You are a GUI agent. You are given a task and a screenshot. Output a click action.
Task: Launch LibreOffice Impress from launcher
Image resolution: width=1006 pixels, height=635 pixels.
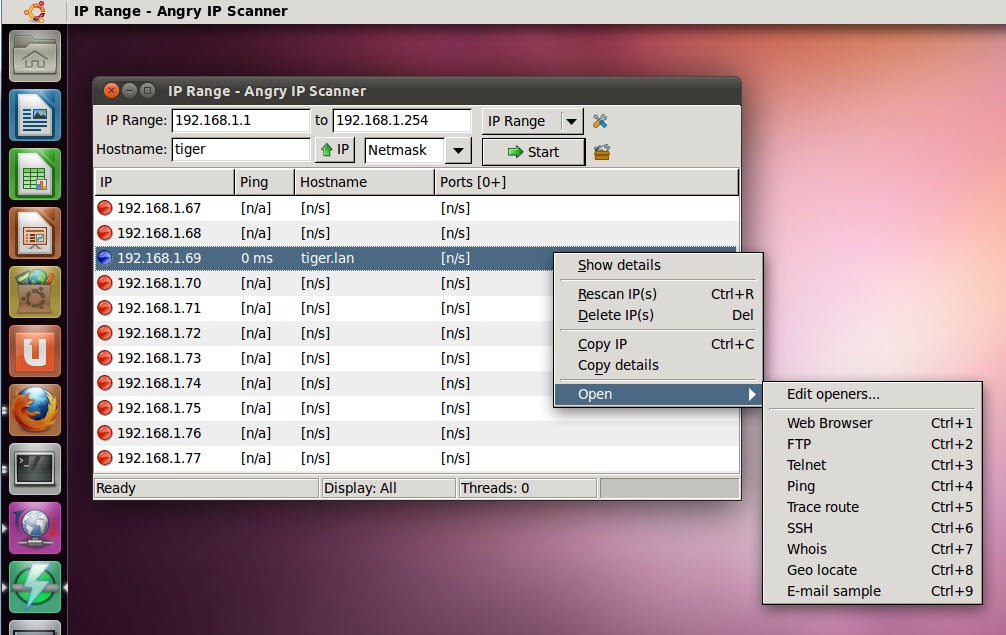(x=35, y=233)
